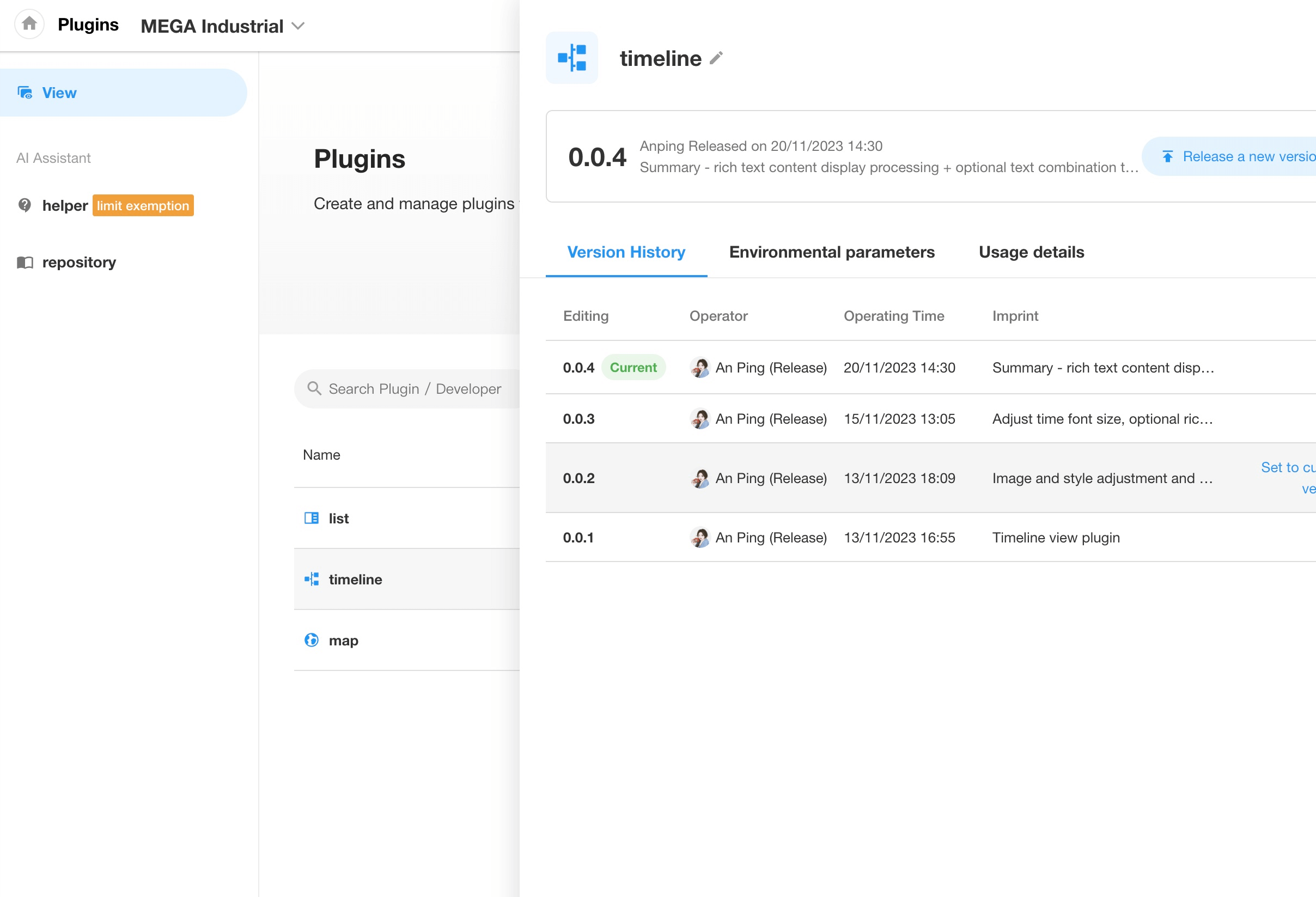Screen dimensions: 1316x897
Task: Click the pencil icon beside the timeline title
Action: (x=716, y=58)
